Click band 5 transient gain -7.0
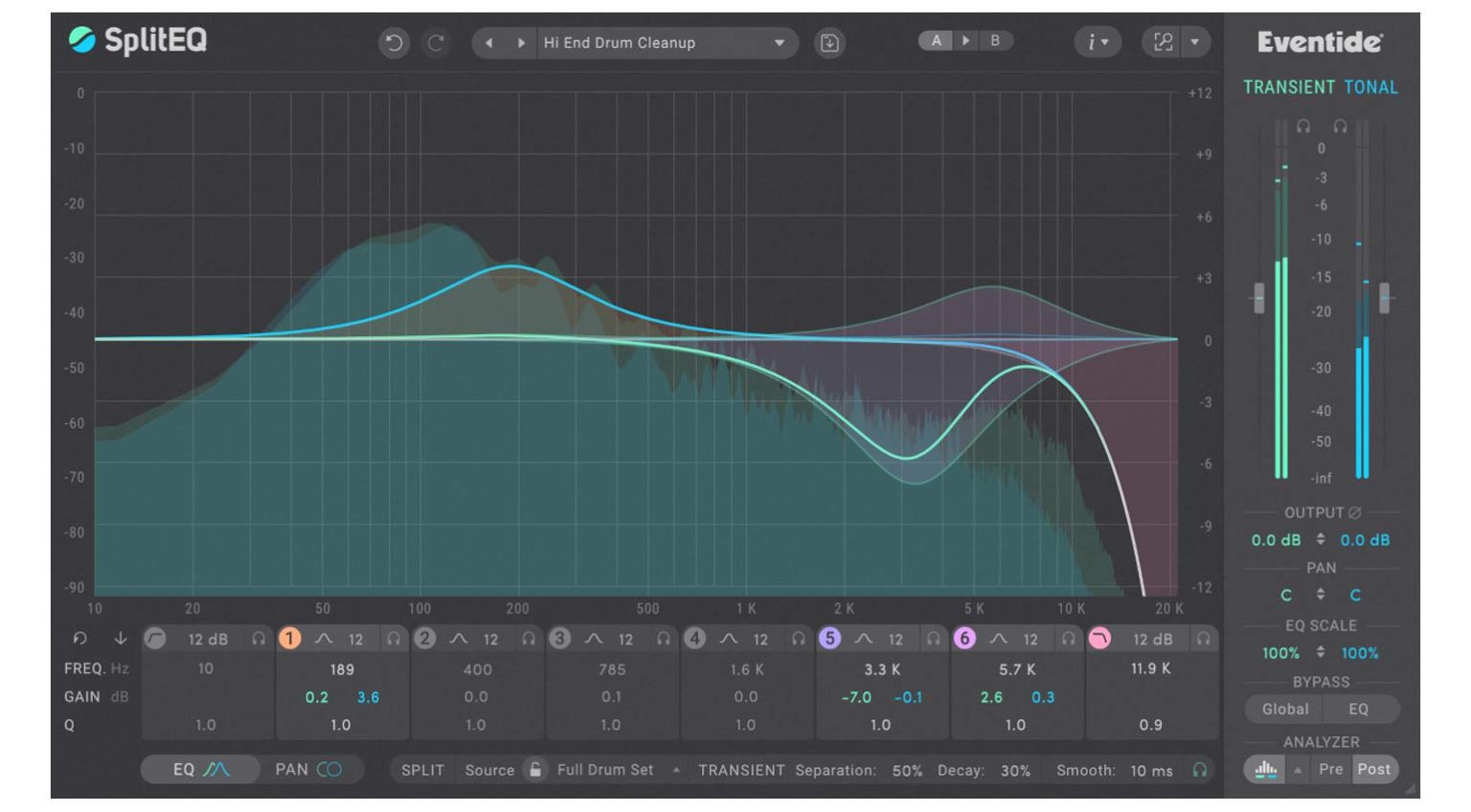This screenshot has width=1471, height=812. pyautogui.click(x=856, y=697)
